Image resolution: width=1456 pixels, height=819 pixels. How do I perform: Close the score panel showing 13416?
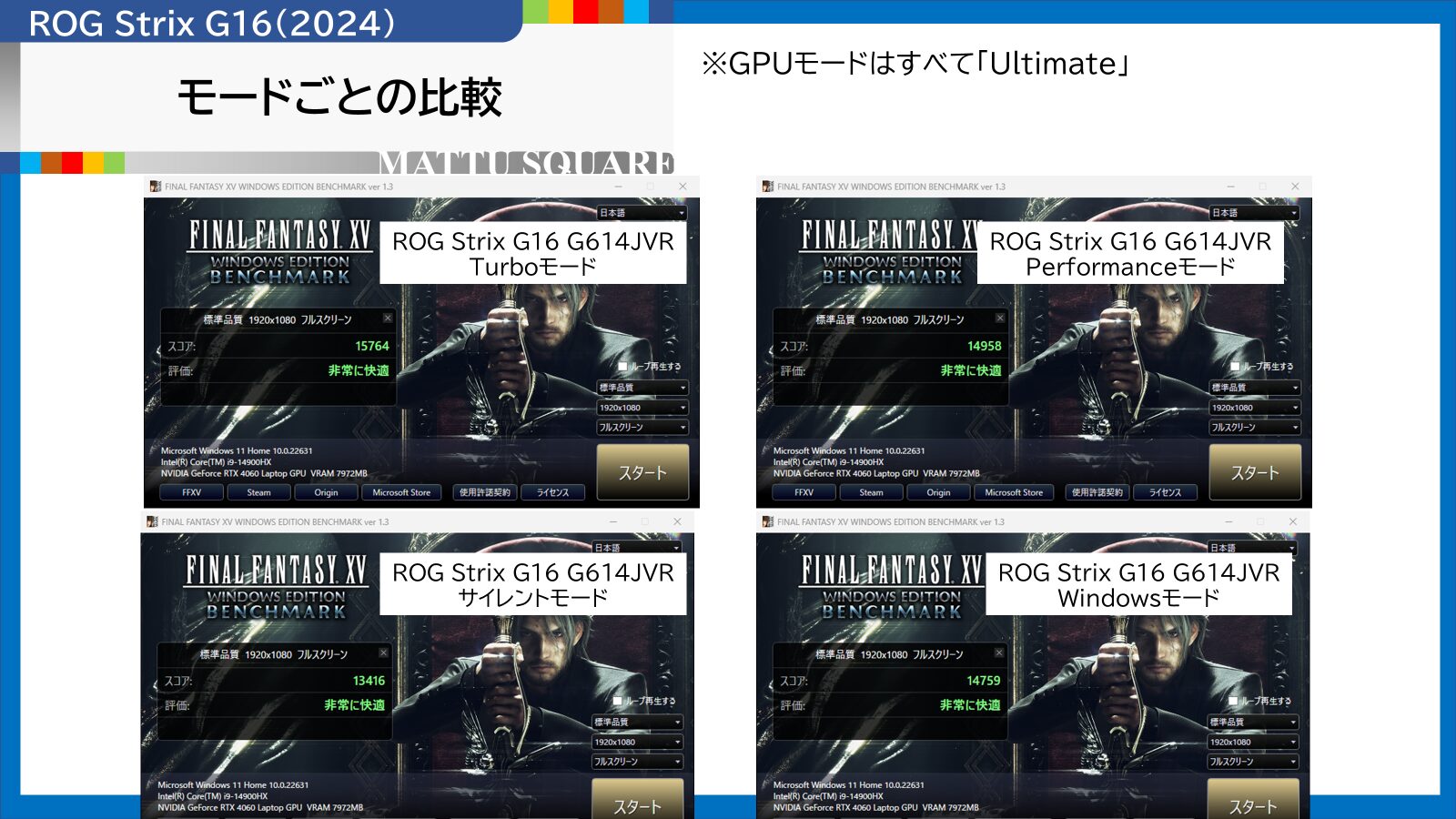click(x=384, y=652)
